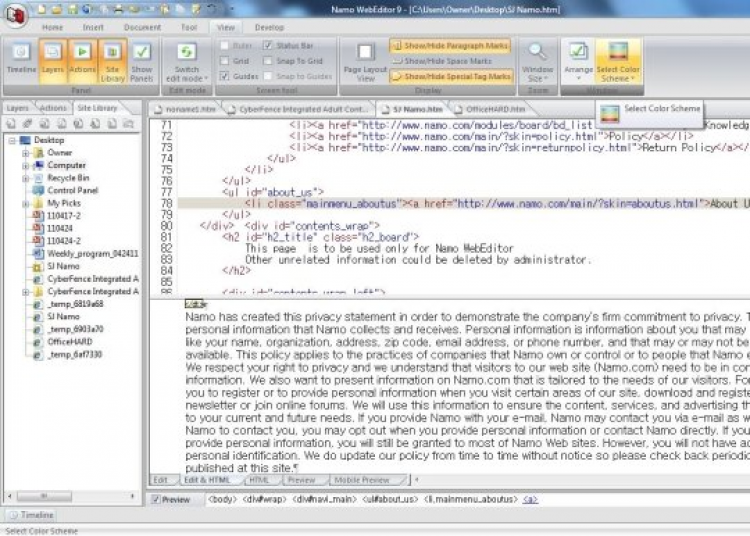This screenshot has width=750, height=536.
Task: Click the Select Color Scheme tooltip icon
Action: (x=610, y=113)
